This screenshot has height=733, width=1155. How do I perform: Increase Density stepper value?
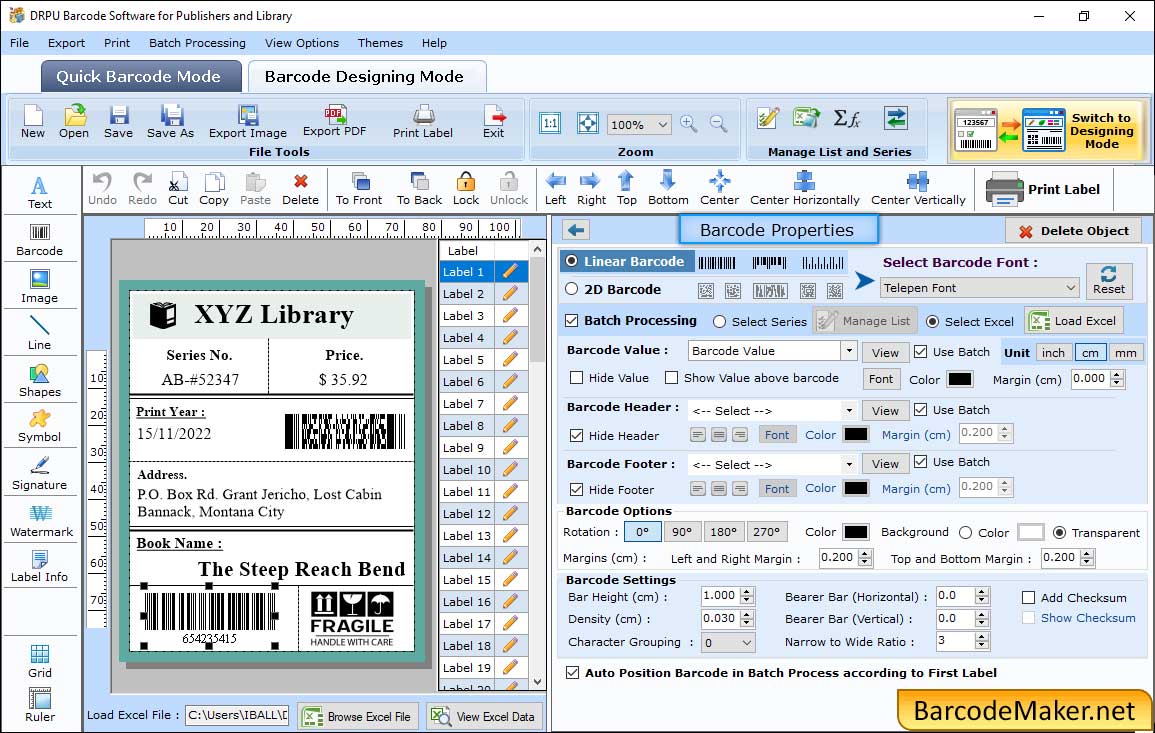747,614
